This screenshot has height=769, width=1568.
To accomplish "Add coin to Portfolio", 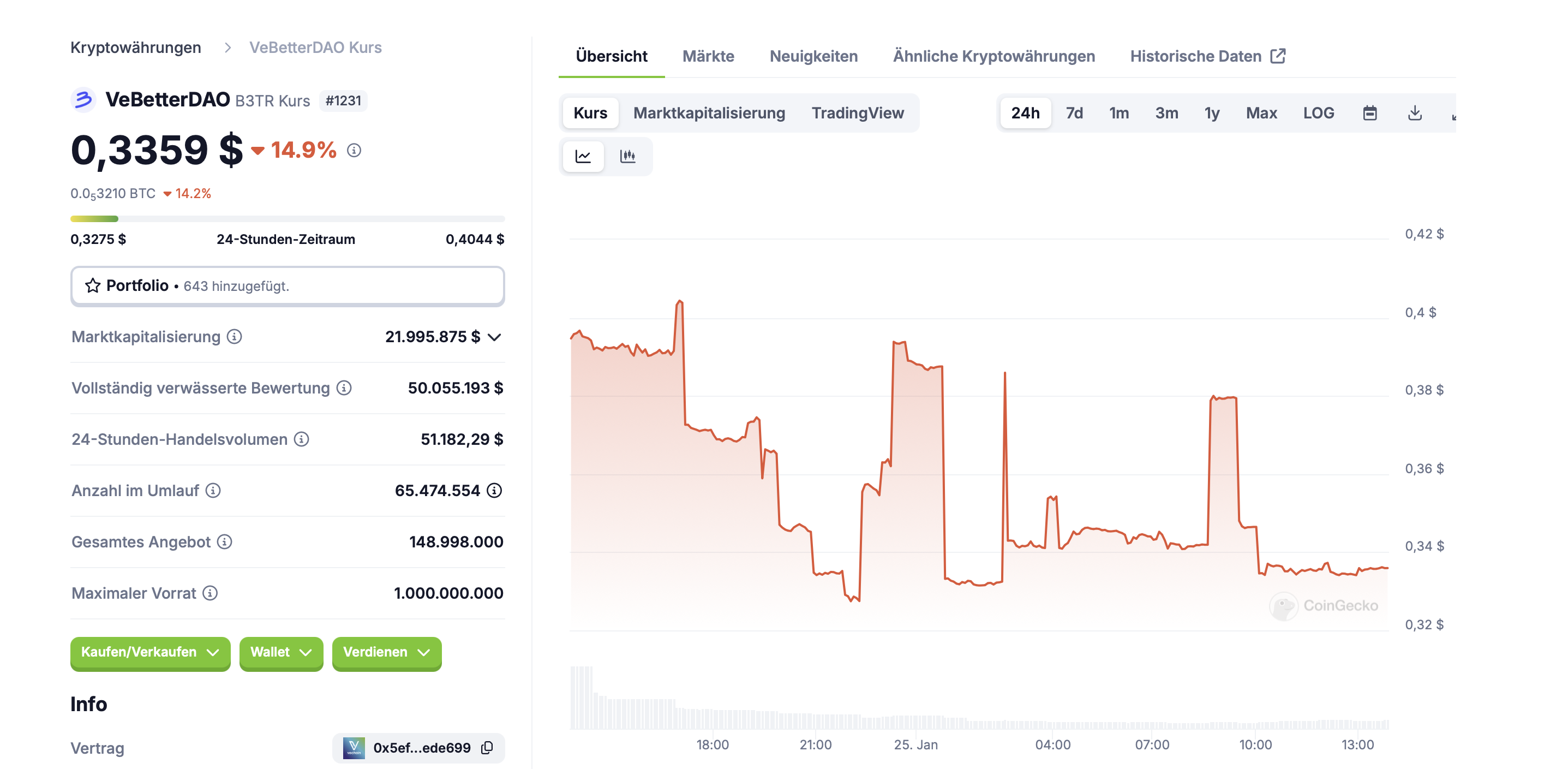I will [288, 285].
